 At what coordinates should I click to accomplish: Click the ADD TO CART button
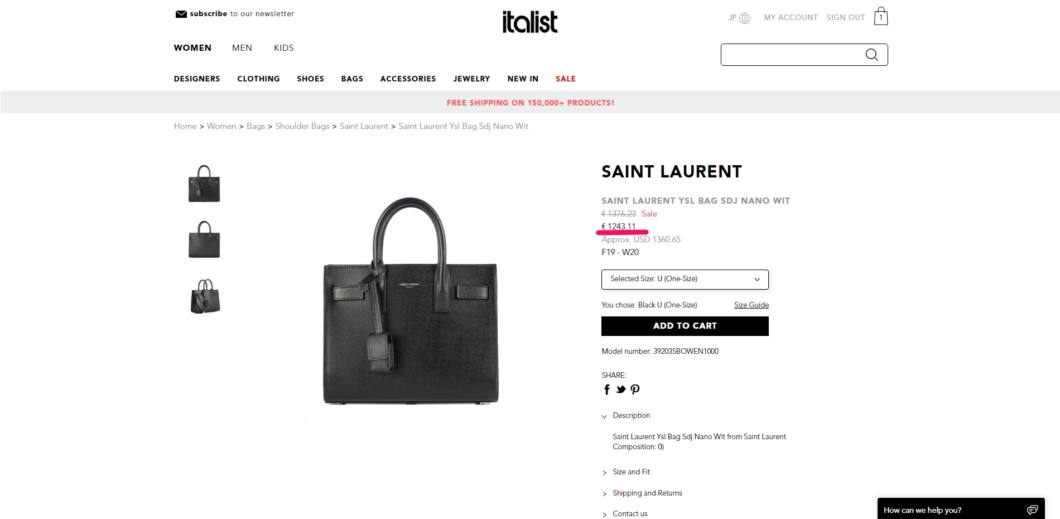point(685,326)
